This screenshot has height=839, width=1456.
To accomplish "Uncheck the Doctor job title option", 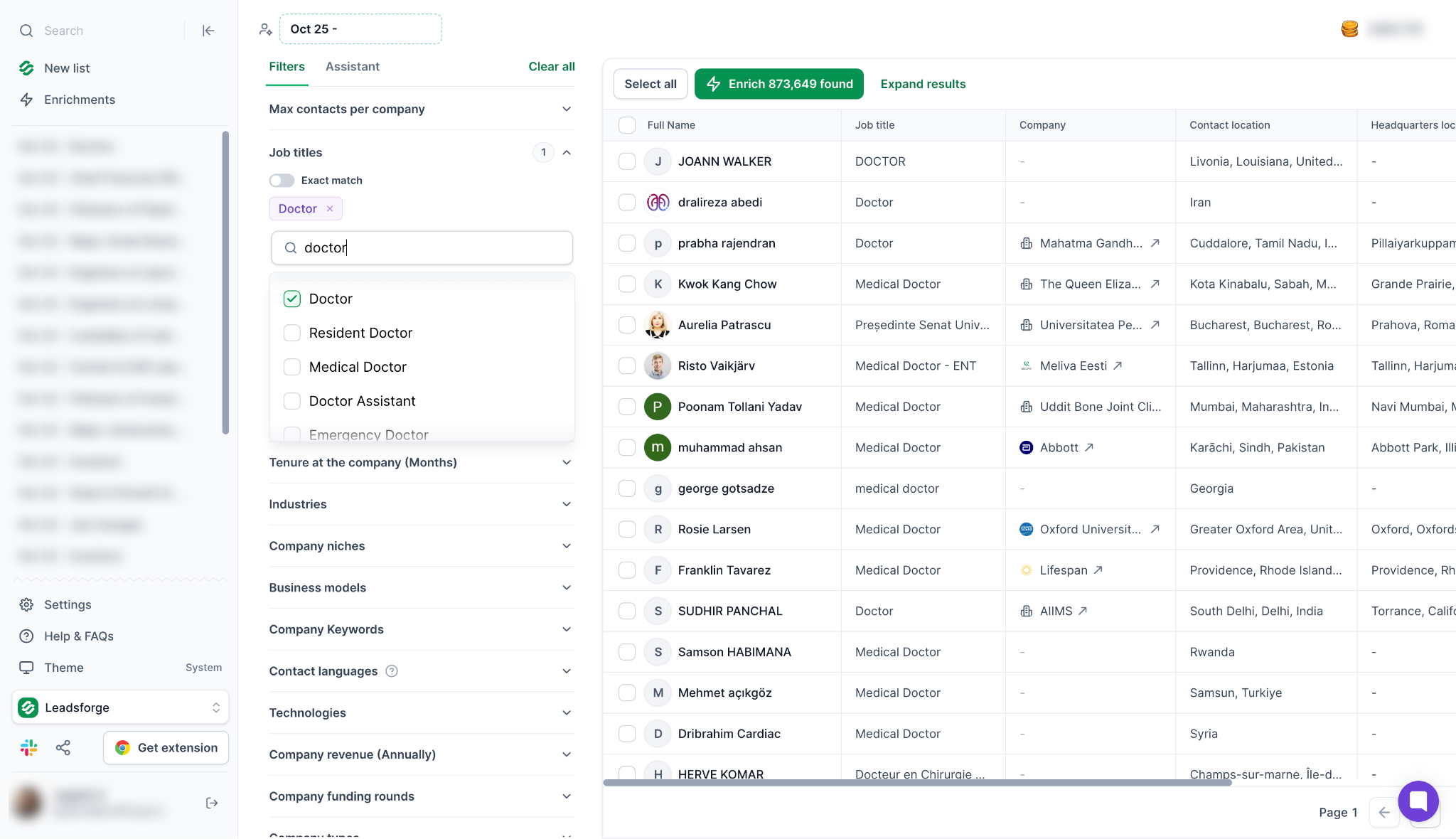I will click(292, 299).
